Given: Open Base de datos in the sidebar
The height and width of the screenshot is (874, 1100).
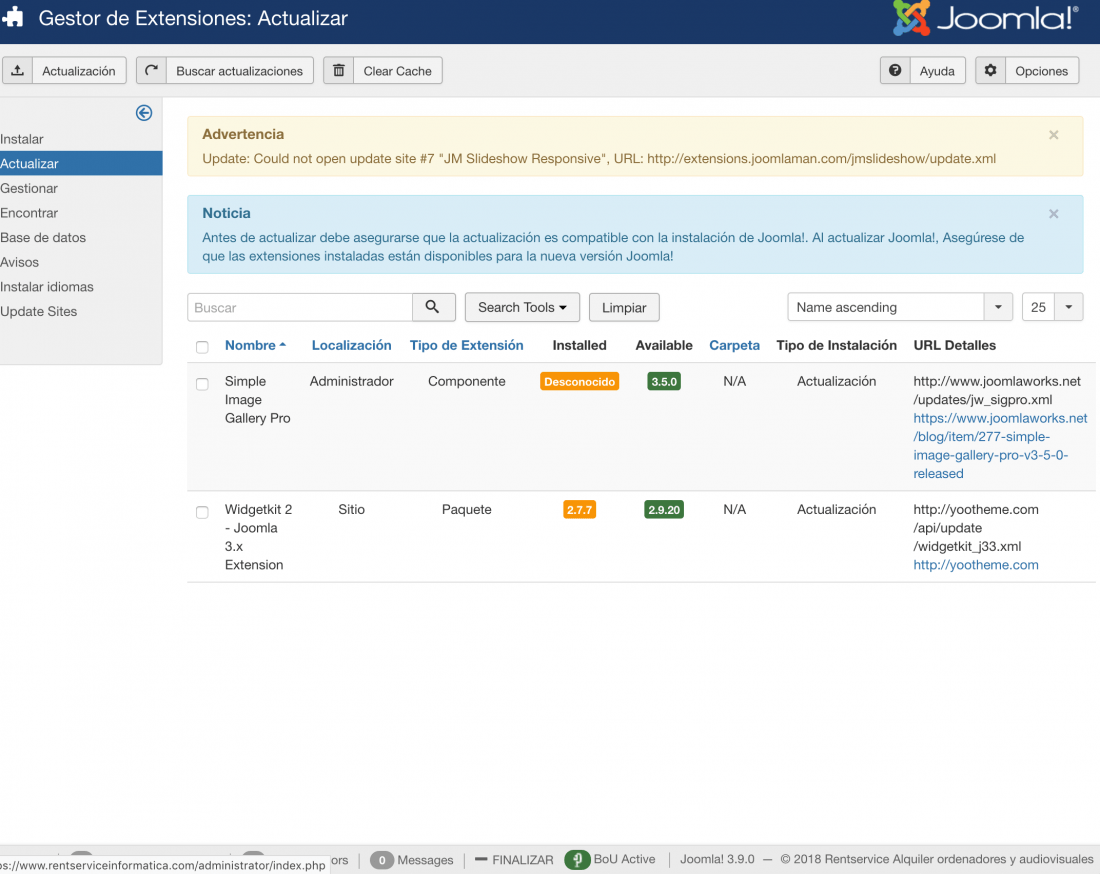Looking at the screenshot, I should (79, 237).
